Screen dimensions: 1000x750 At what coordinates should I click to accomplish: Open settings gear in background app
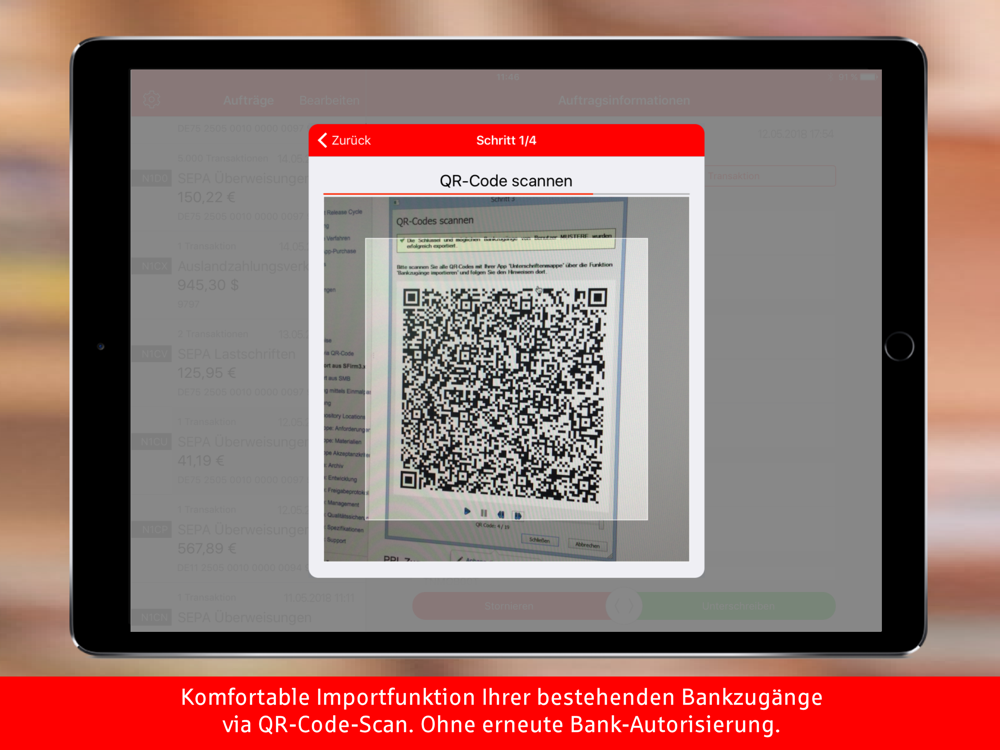point(152,100)
